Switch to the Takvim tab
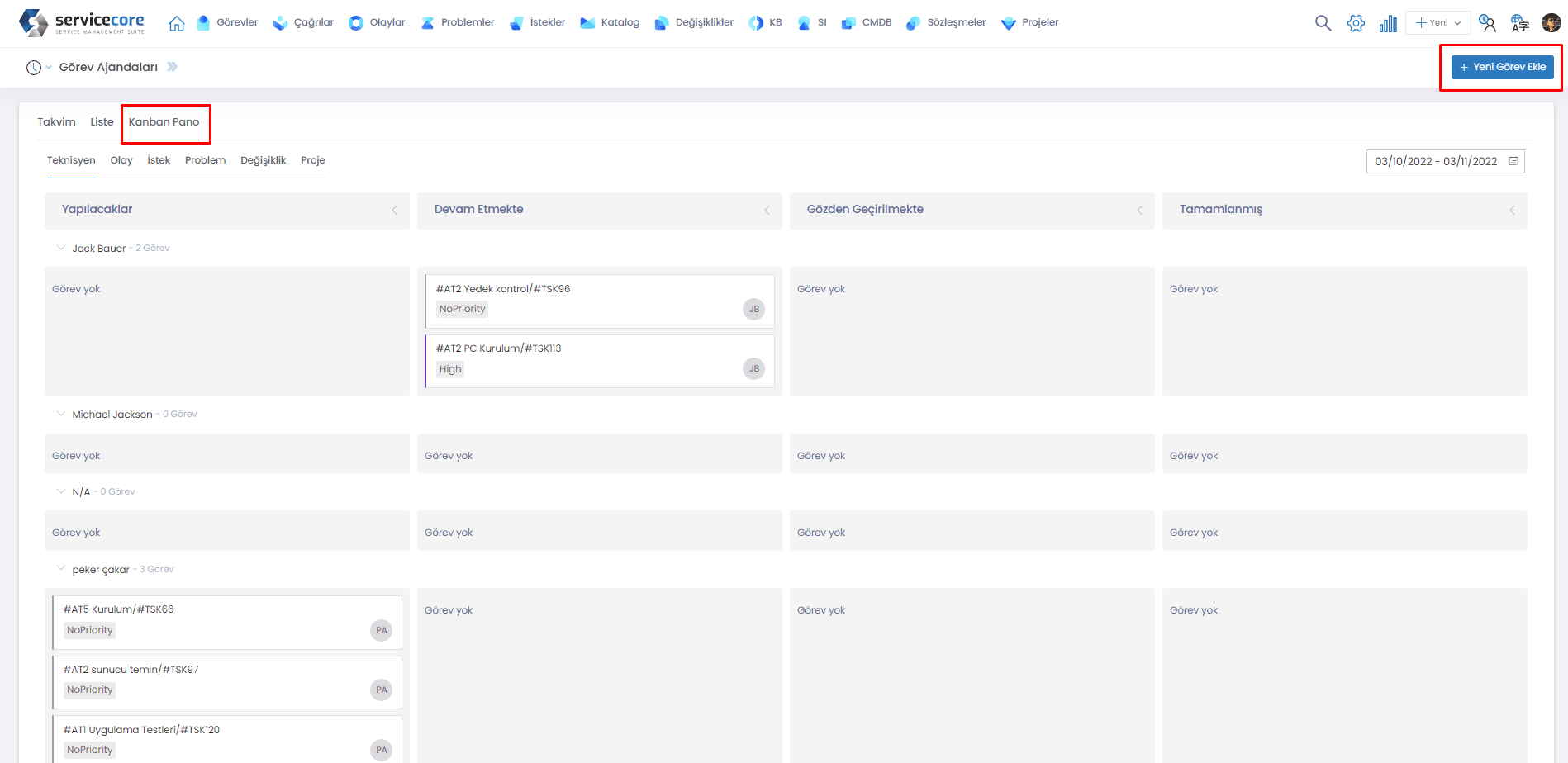 pos(56,122)
